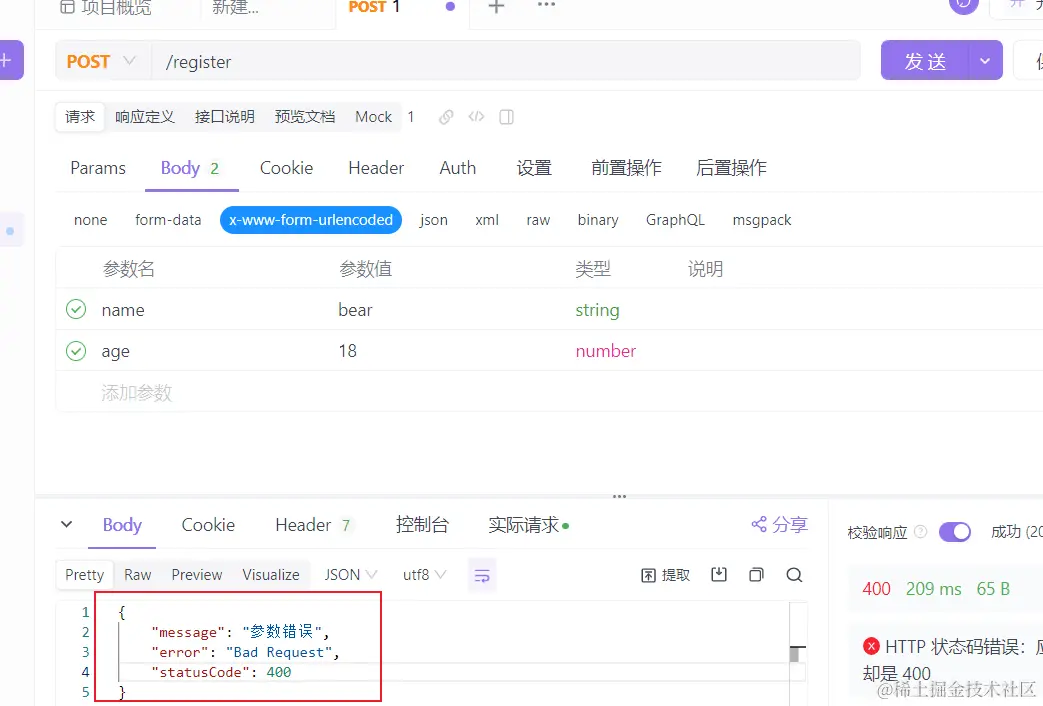Open the 响应定义 tab
The width and height of the screenshot is (1043, 706).
pyautogui.click(x=144, y=117)
